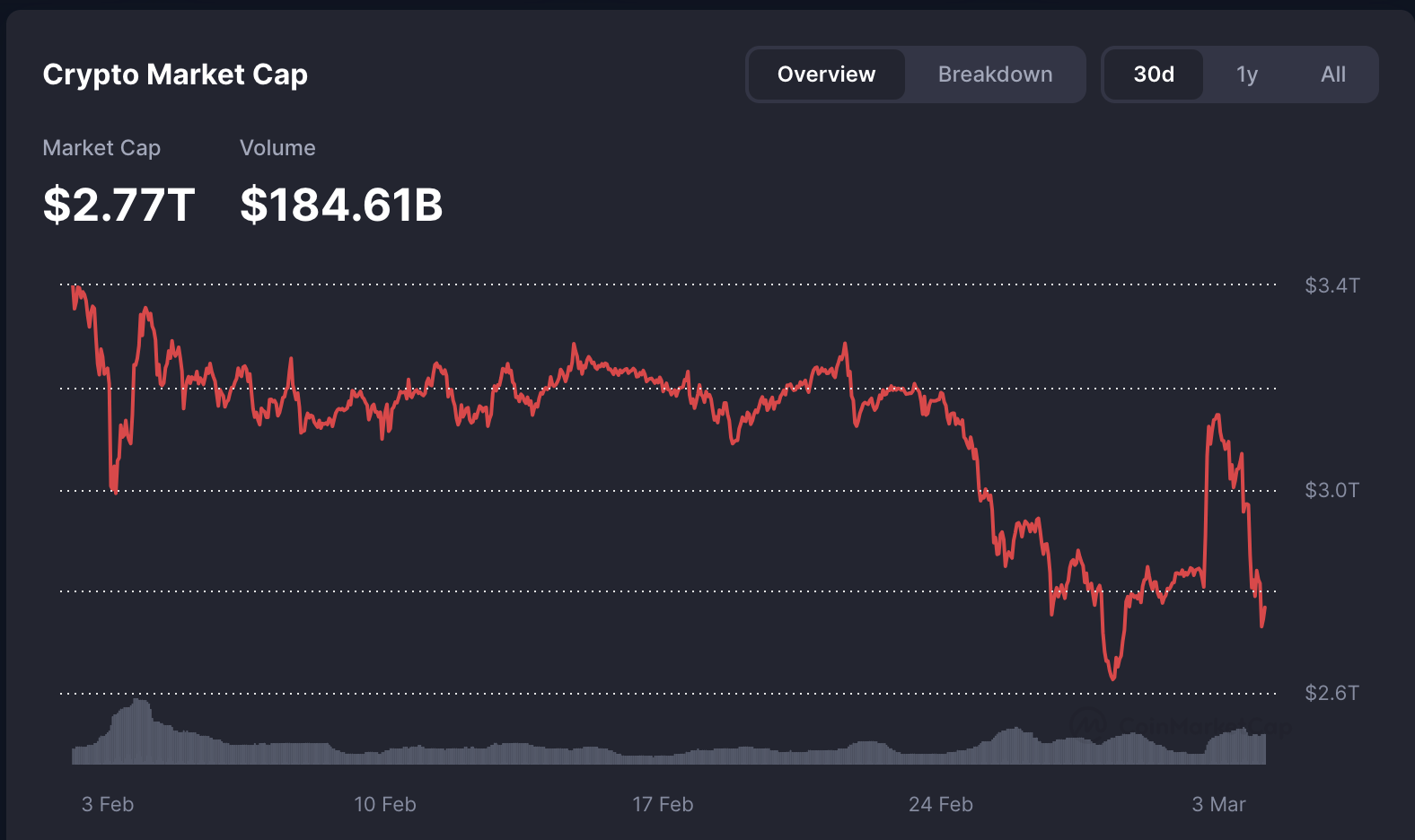The height and width of the screenshot is (840, 1415).
Task: Click the Crypto Market Cap heading
Action: pyautogui.click(x=175, y=74)
